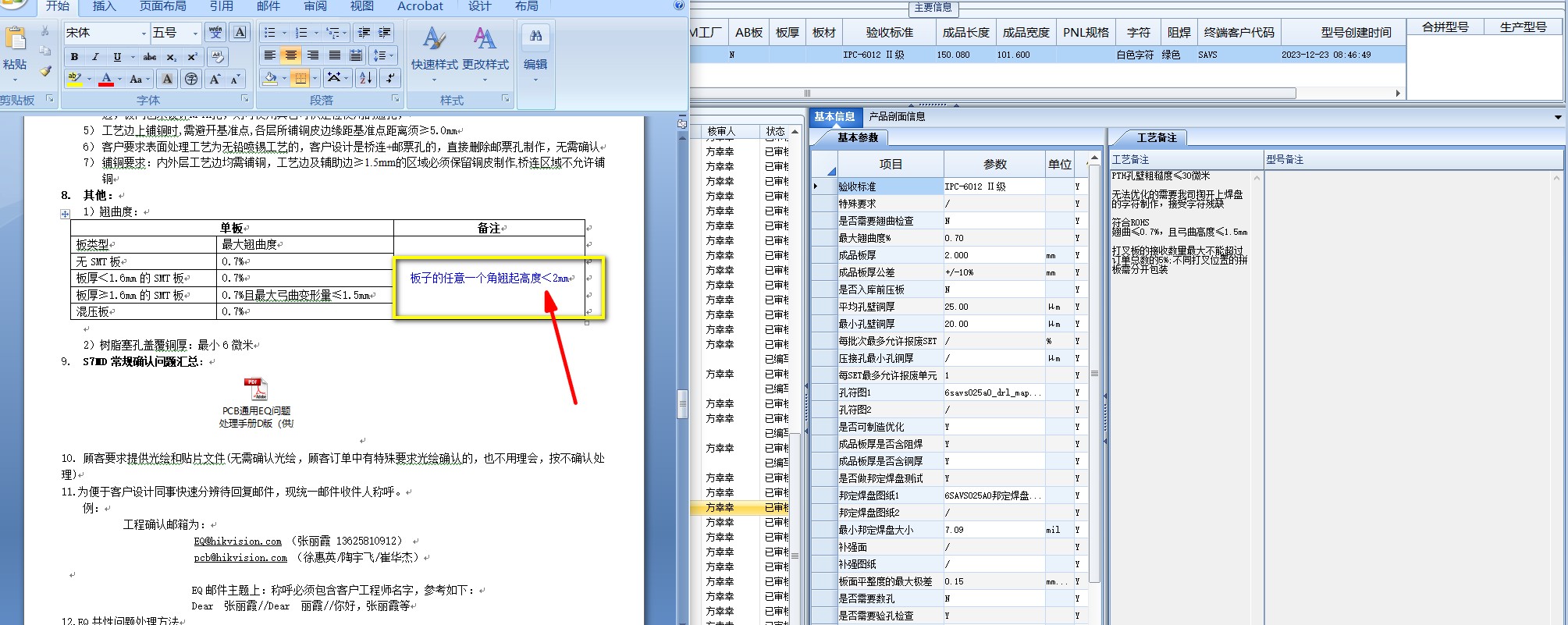1568x625 pixels.
Task: Select the Format Painter brush icon
Action: 45,71
